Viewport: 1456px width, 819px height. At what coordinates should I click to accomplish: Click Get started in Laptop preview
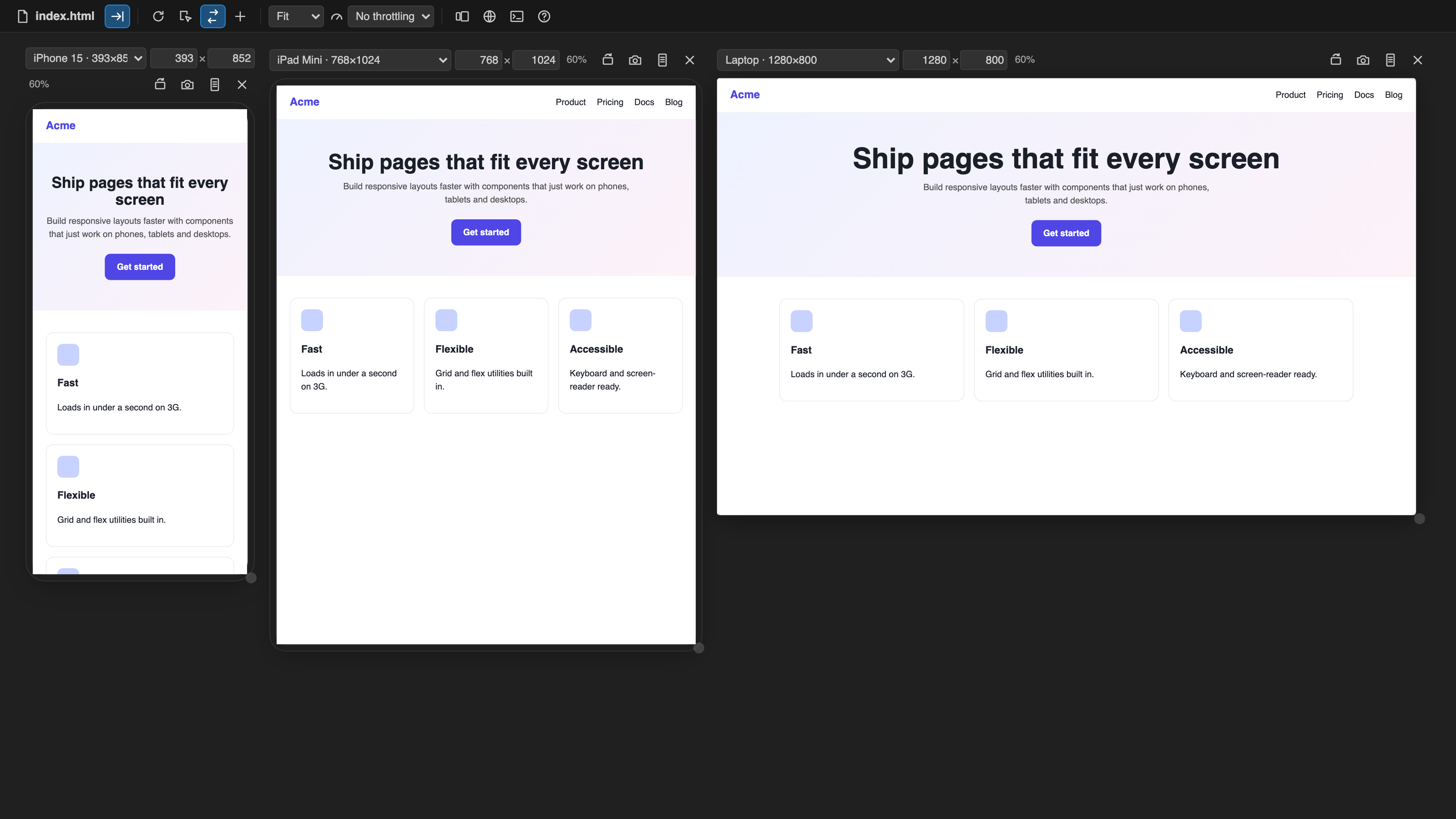click(x=1066, y=233)
